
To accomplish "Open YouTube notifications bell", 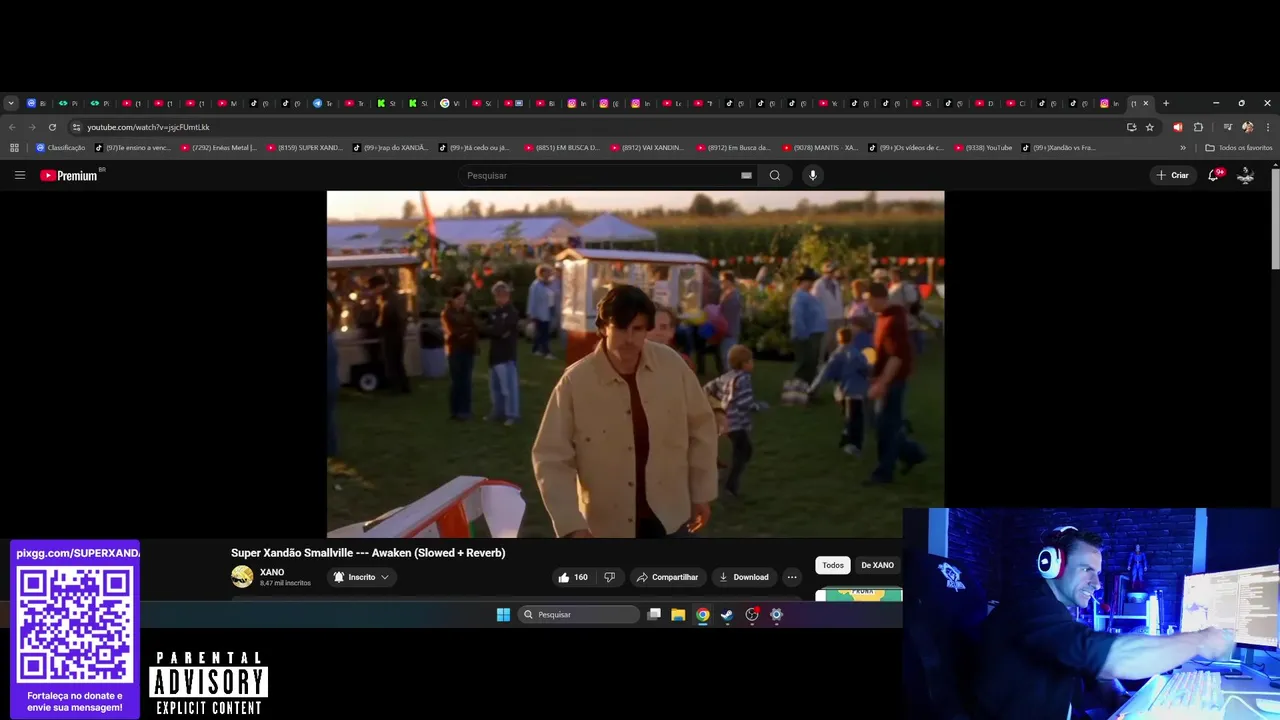I will tap(1214, 175).
